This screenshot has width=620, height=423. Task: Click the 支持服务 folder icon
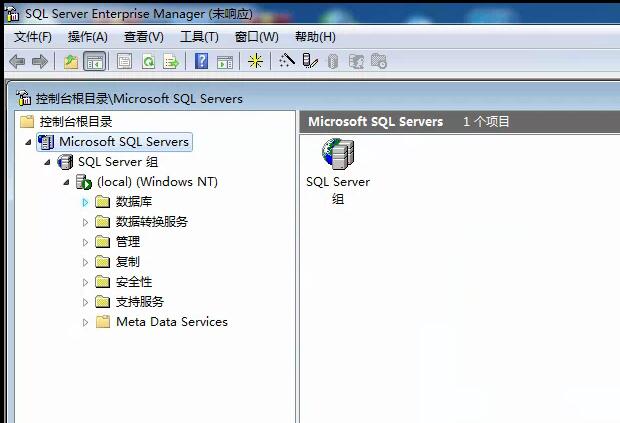pos(102,302)
